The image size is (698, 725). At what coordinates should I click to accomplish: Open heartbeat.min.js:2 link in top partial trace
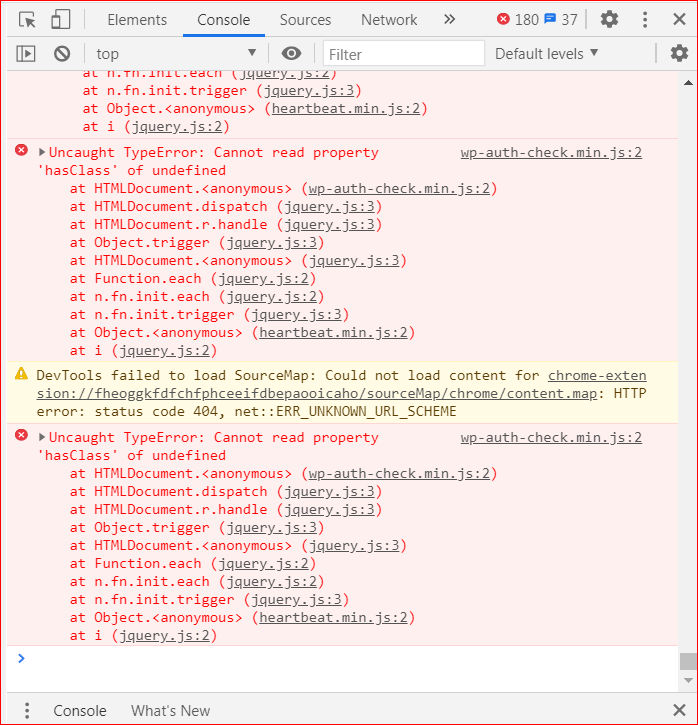(x=346, y=109)
